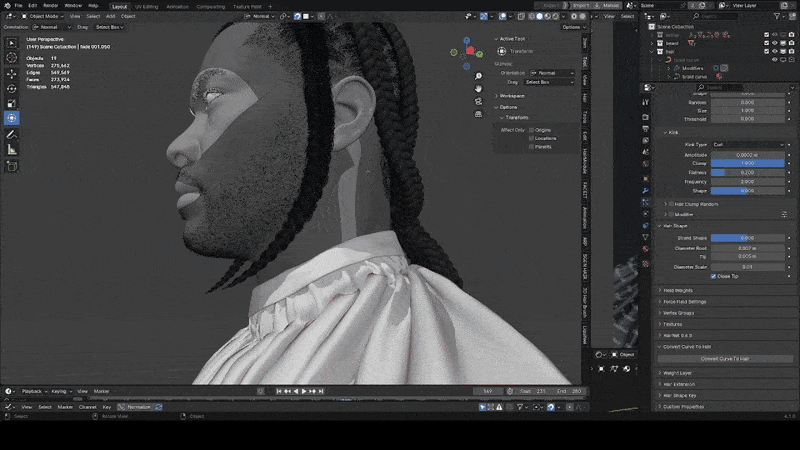Viewport: 800px width, 450px height.
Task: Adjust the Flatness slider
Action: click(x=747, y=172)
